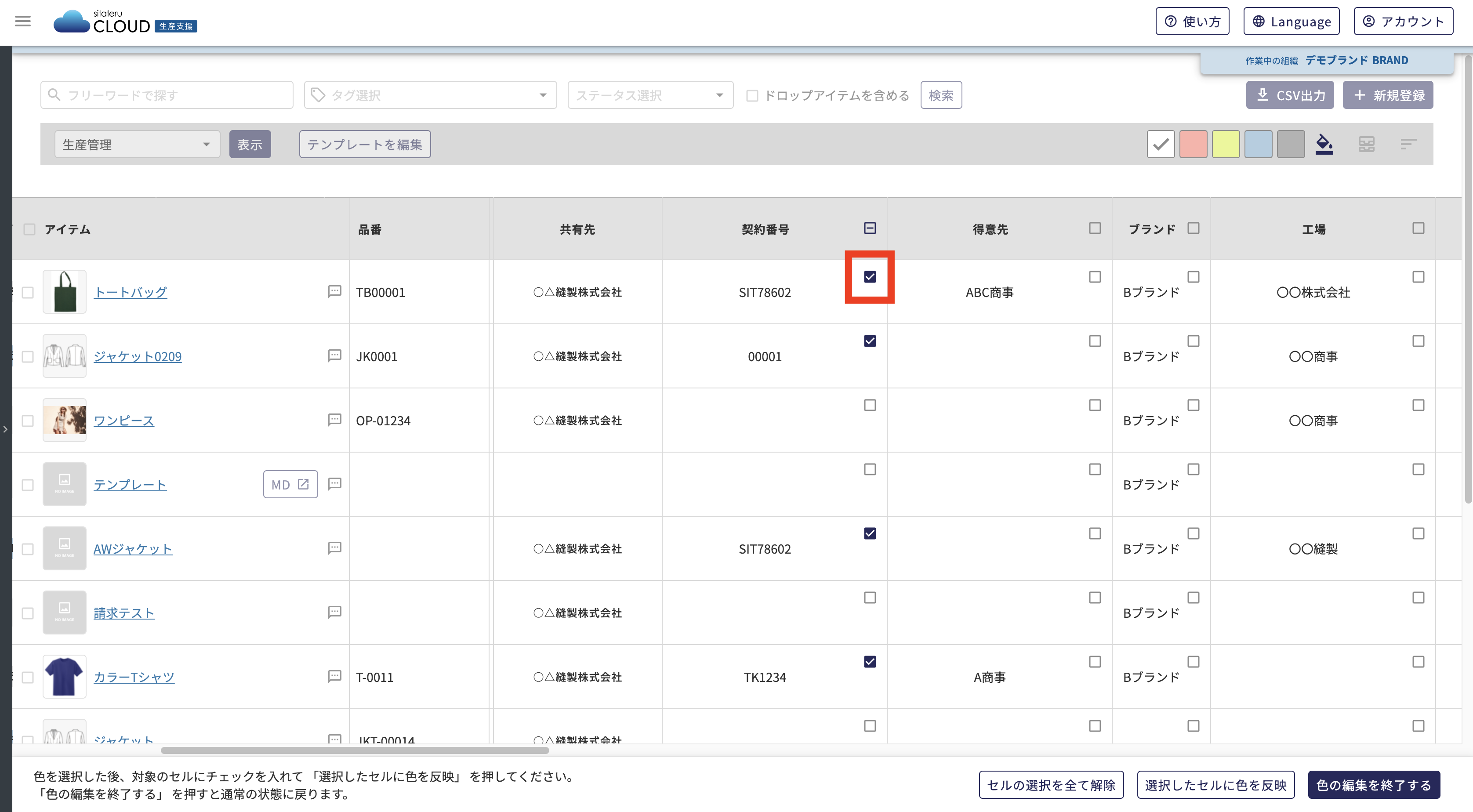Screen dimensions: 1473x812
Task: Click the フリーワードで探す search field
Action: click(x=167, y=95)
